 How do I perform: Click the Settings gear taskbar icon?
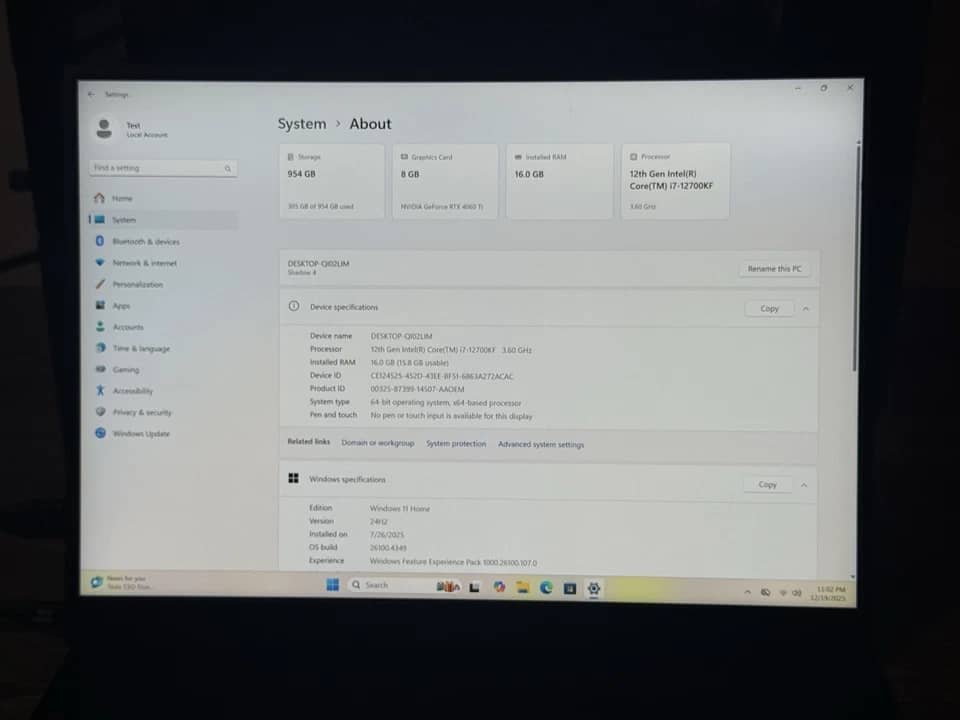pyautogui.click(x=593, y=588)
